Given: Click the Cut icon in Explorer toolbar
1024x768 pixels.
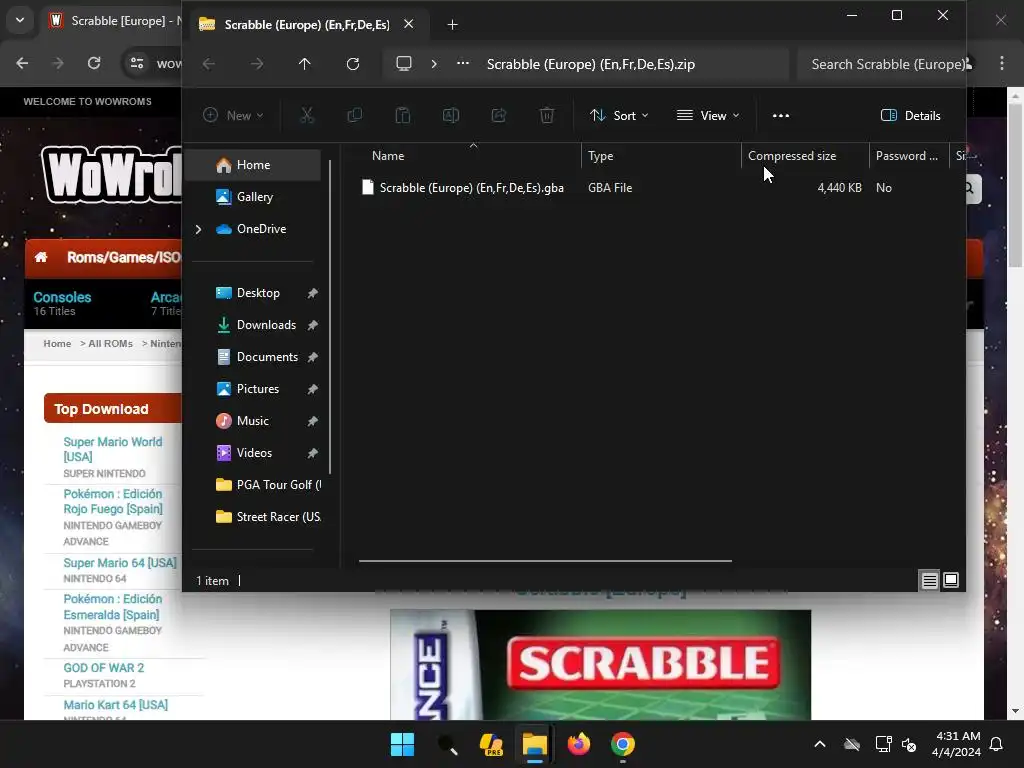Looking at the screenshot, I should 306,116.
